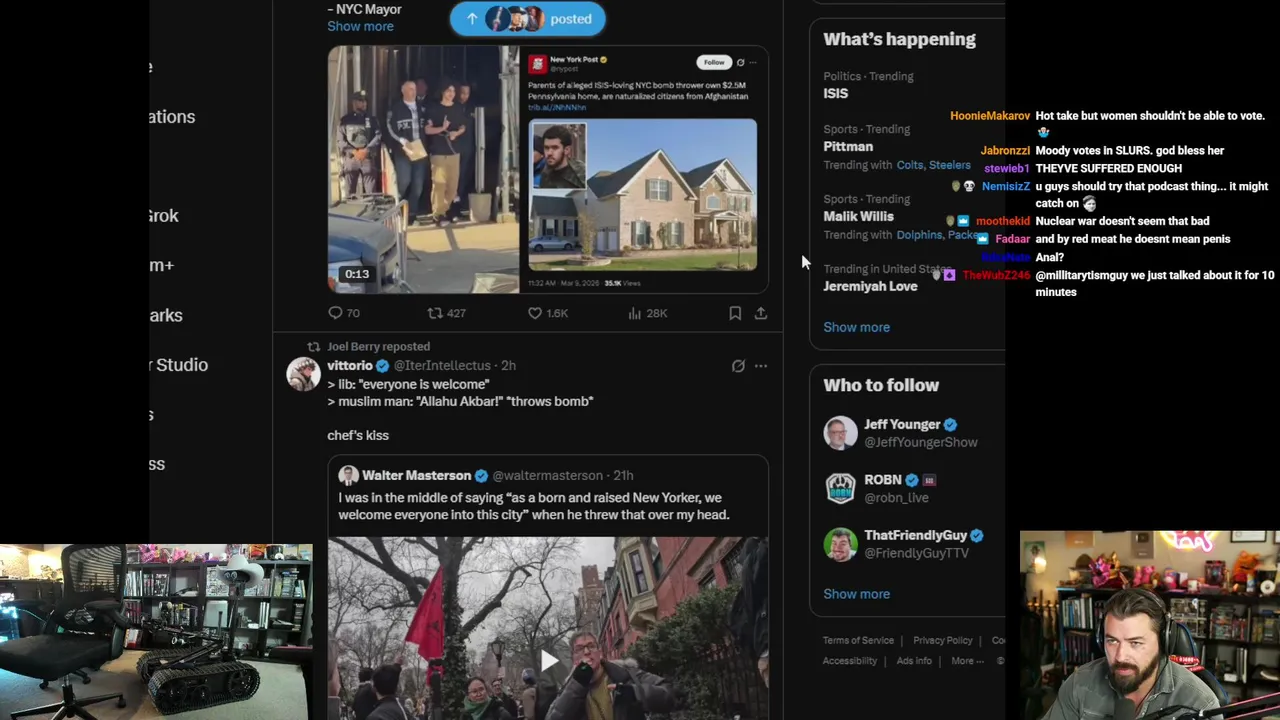
Task: Open vittorio's profile avatar
Action: pyautogui.click(x=303, y=373)
